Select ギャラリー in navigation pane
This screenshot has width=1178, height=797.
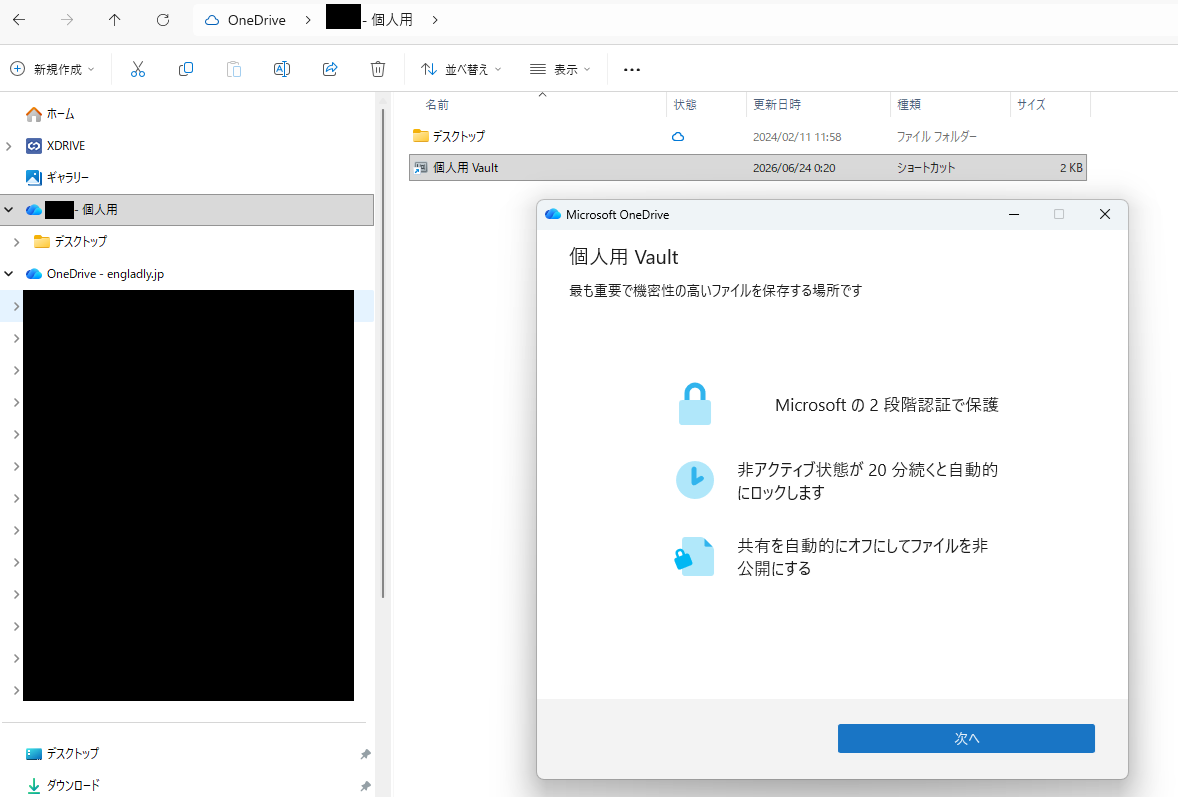point(68,177)
